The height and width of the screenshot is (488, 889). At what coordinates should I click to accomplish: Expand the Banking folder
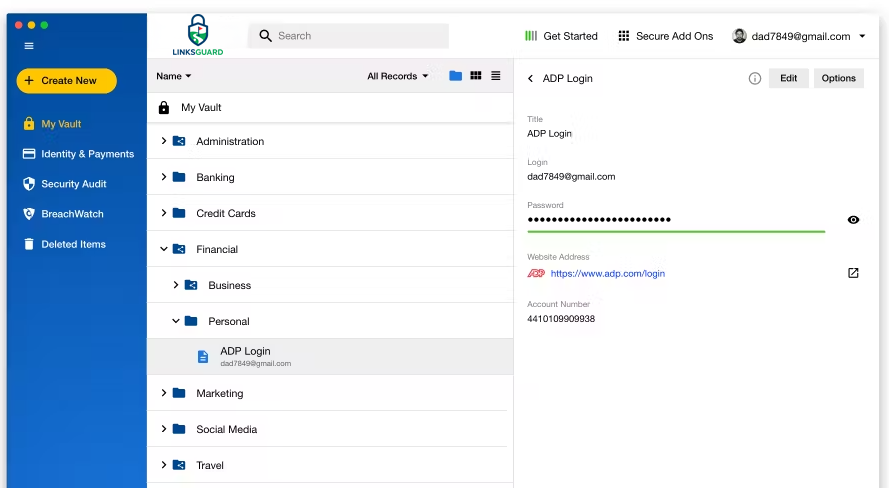[x=164, y=177]
